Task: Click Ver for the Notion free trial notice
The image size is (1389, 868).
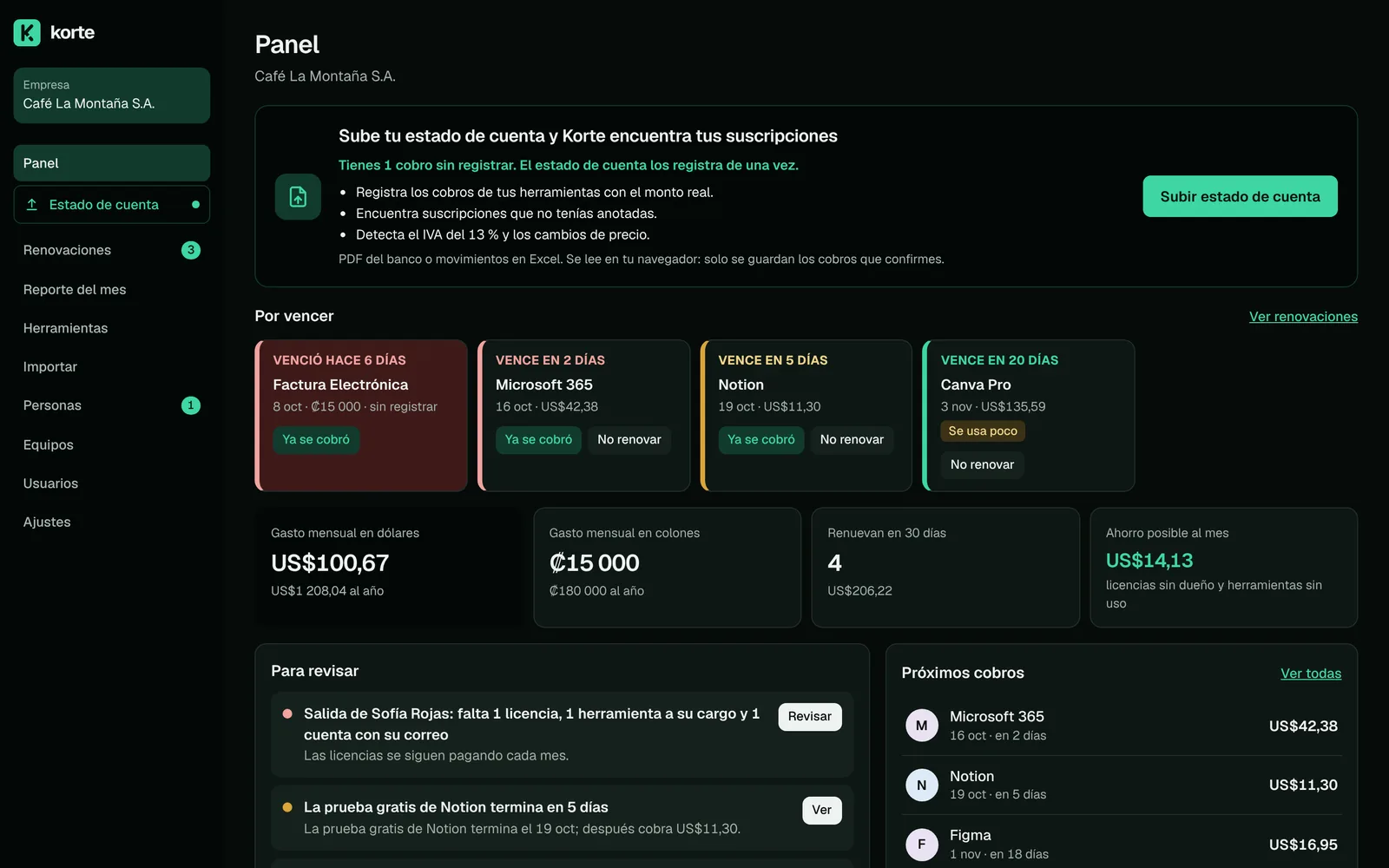Action: [821, 811]
